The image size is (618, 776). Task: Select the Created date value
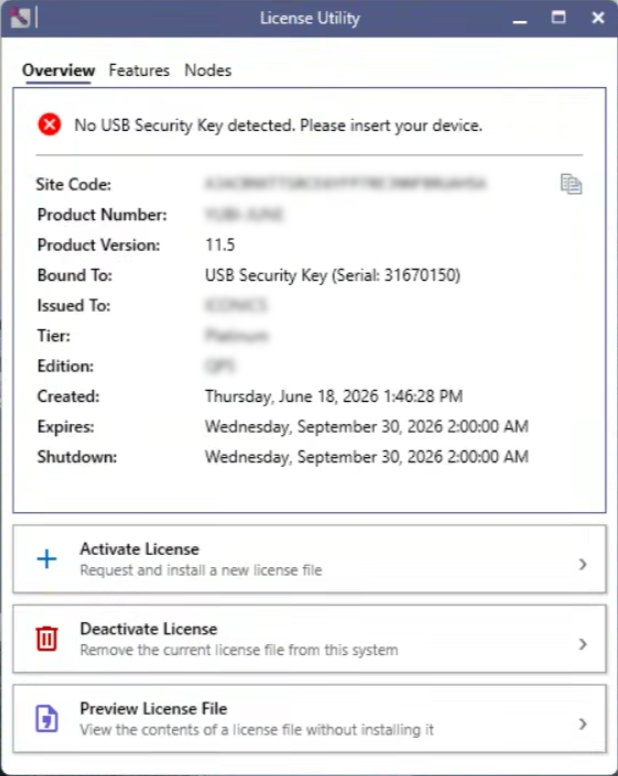pos(334,396)
